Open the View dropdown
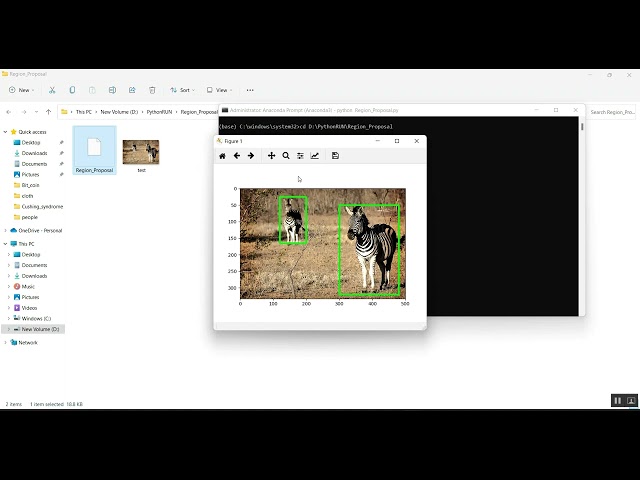The width and height of the screenshot is (640, 480). [219, 90]
